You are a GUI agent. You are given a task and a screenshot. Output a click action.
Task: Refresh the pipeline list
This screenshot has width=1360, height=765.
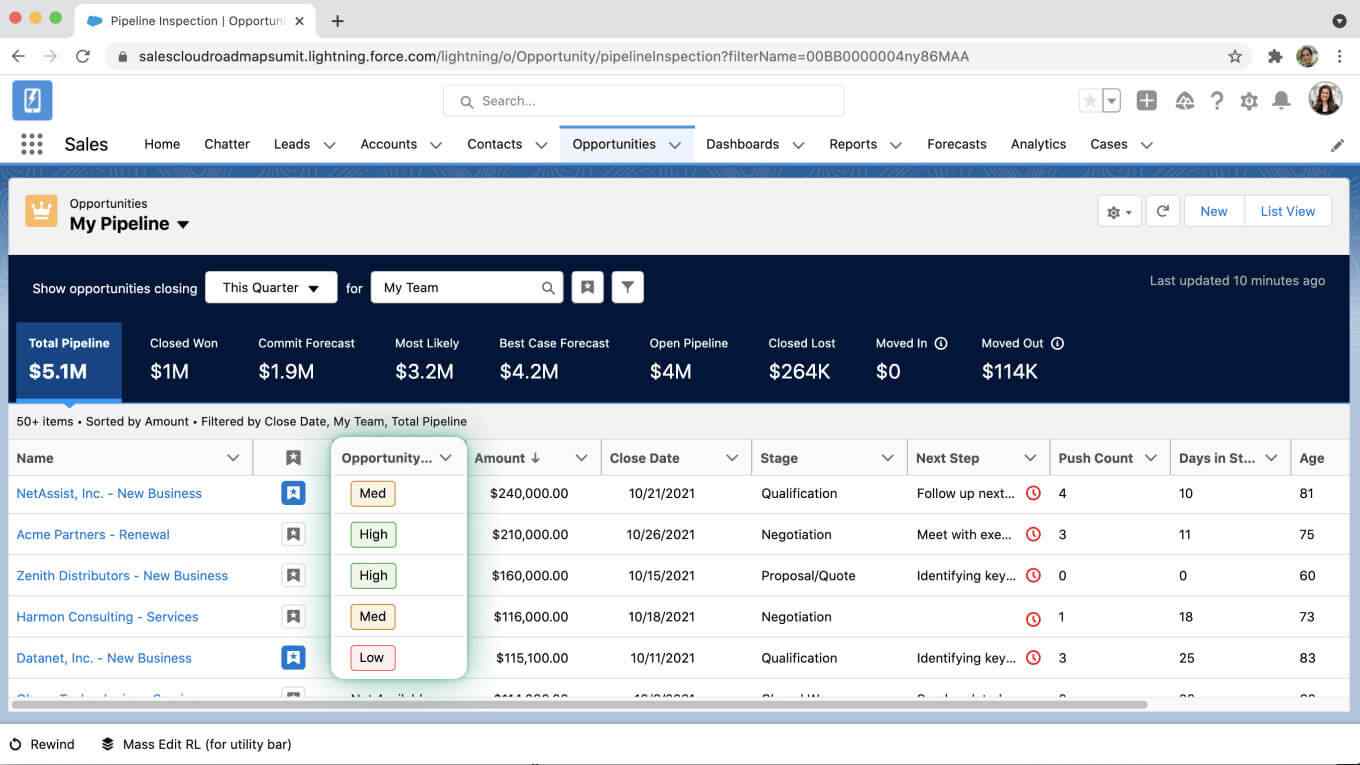pyautogui.click(x=1162, y=211)
